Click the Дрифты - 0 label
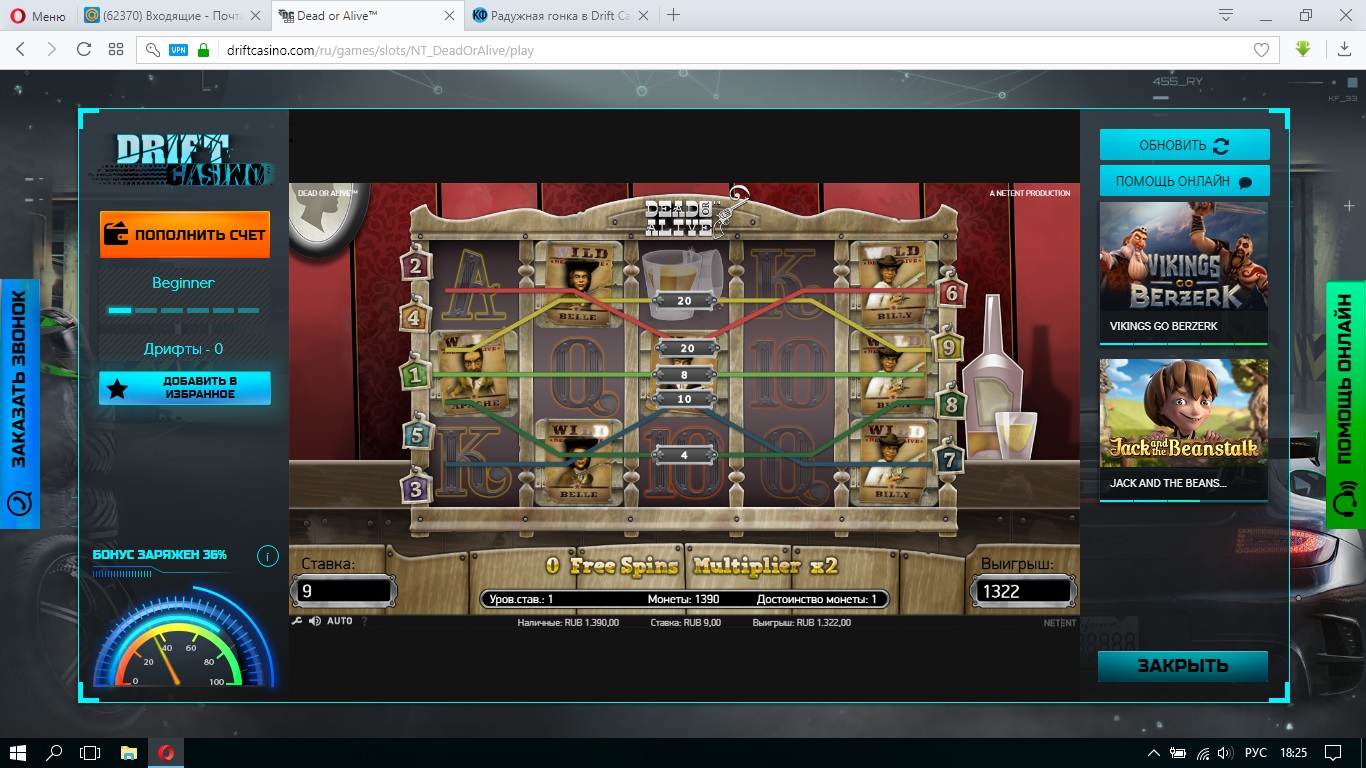Viewport: 1366px width, 768px height. click(183, 349)
